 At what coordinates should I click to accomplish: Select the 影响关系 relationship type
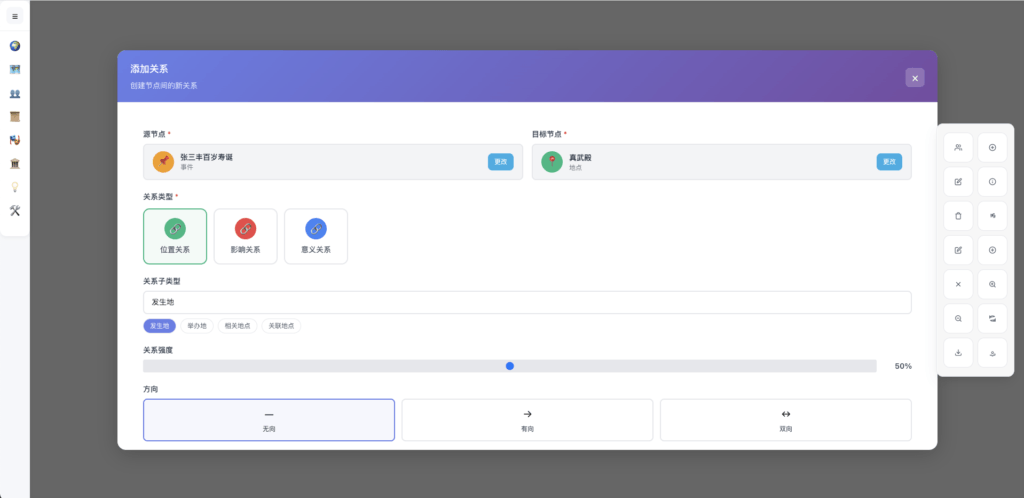tap(246, 236)
